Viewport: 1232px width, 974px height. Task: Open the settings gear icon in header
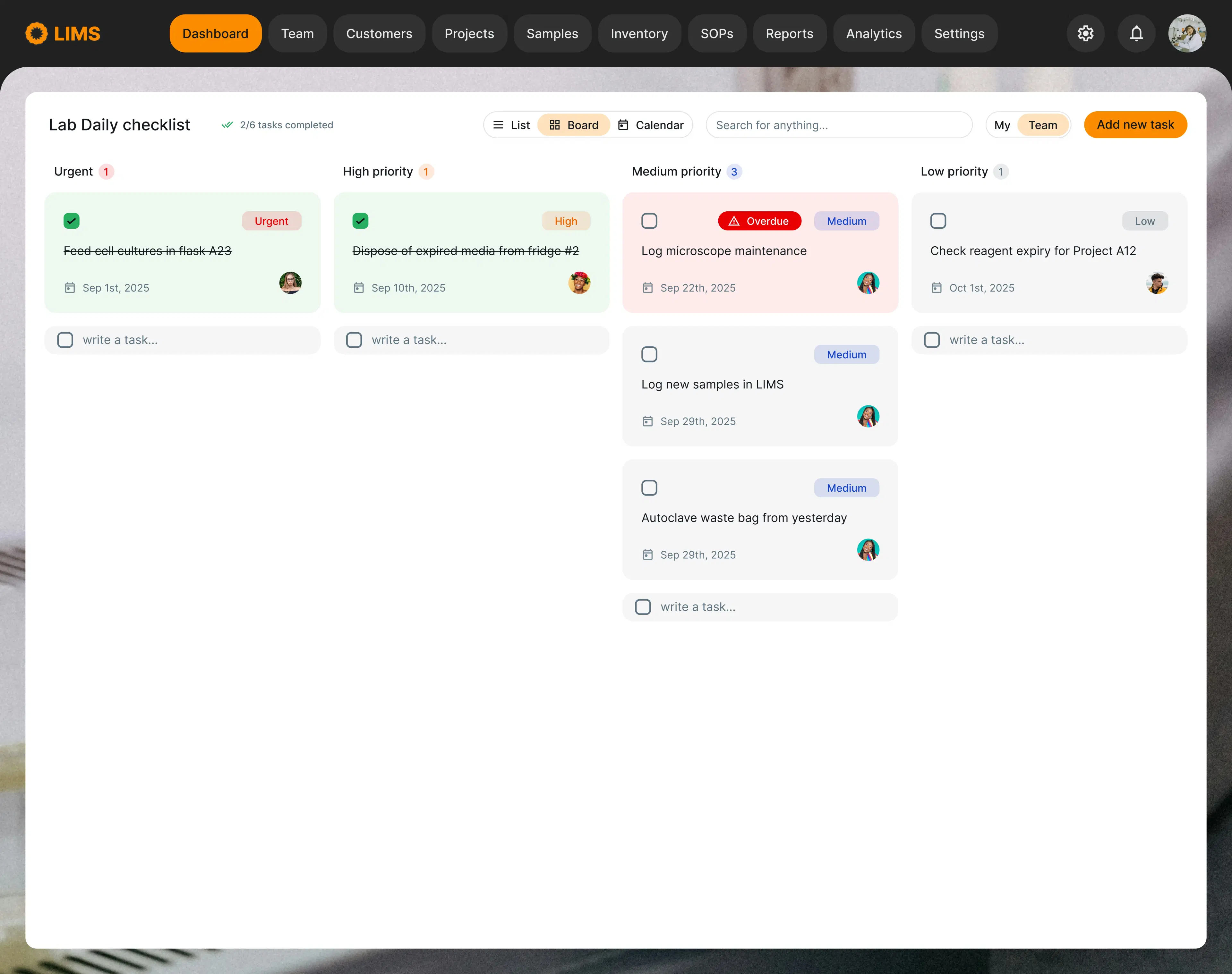[1085, 34]
